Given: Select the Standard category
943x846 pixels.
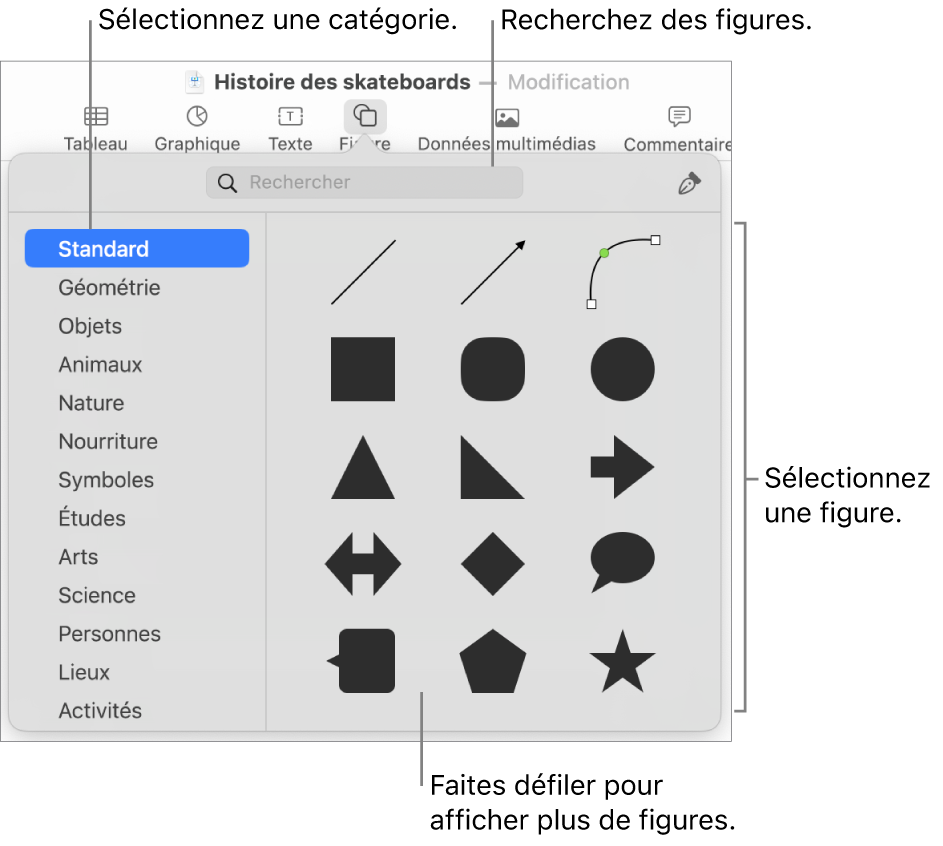Looking at the screenshot, I should click(137, 248).
